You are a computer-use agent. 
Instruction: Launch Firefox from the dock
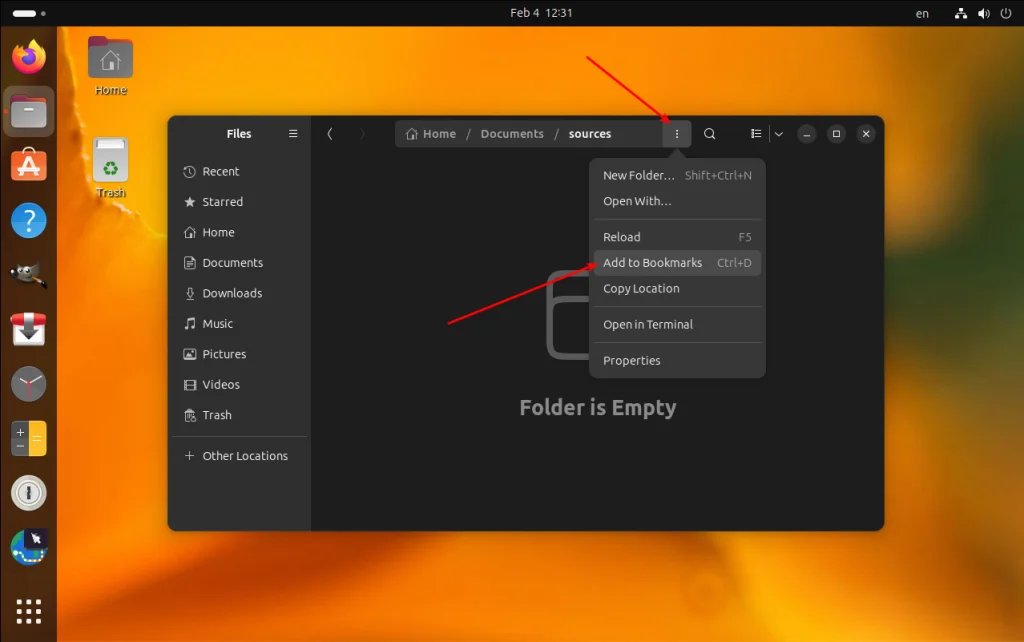coord(29,57)
